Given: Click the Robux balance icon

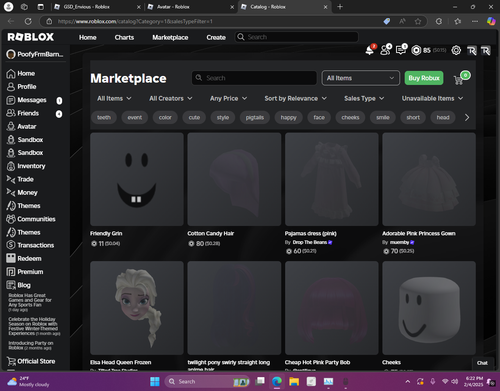Looking at the screenshot, I should (416, 50).
